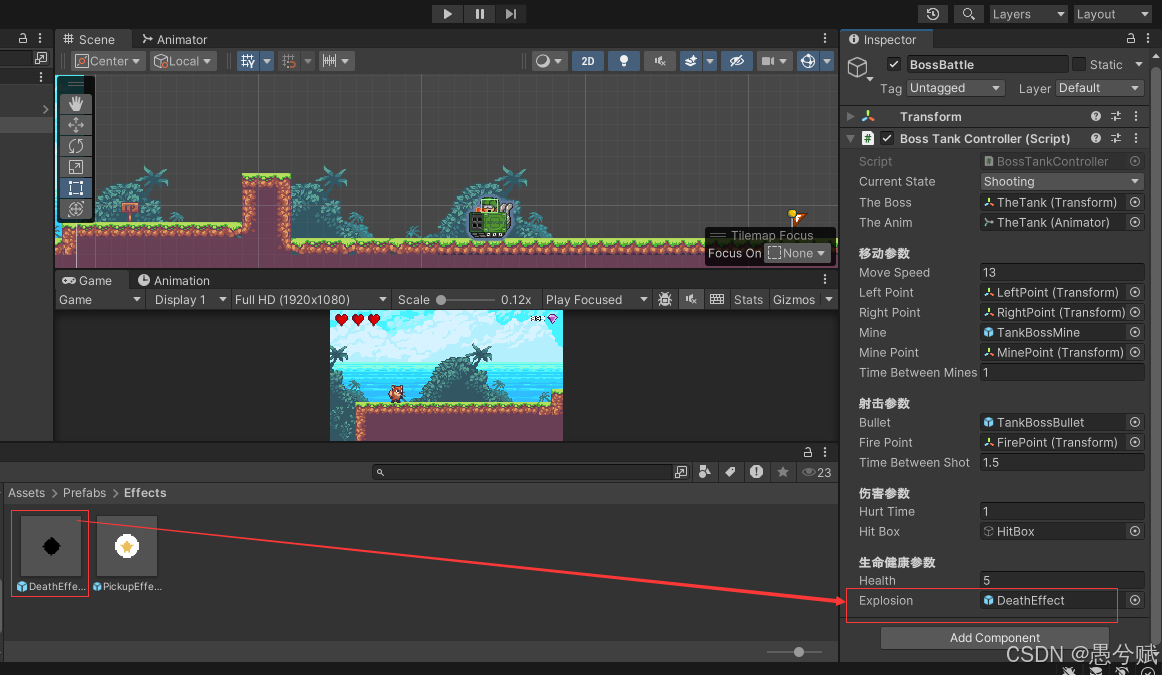Screen dimensions: 1162x675
Task: Expand the Transform component
Action: (850, 116)
